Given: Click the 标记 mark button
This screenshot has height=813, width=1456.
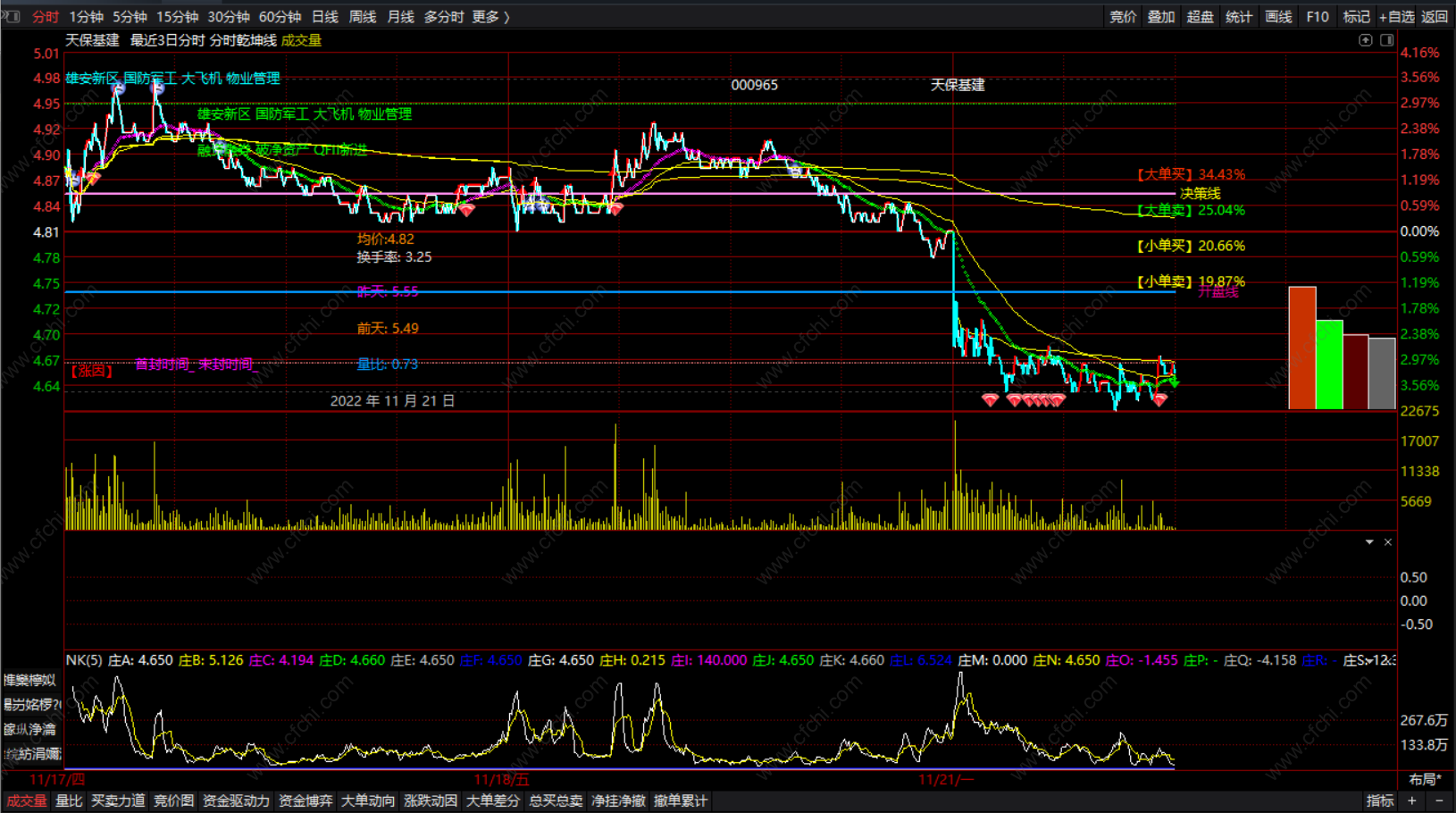Looking at the screenshot, I should [x=1356, y=17].
